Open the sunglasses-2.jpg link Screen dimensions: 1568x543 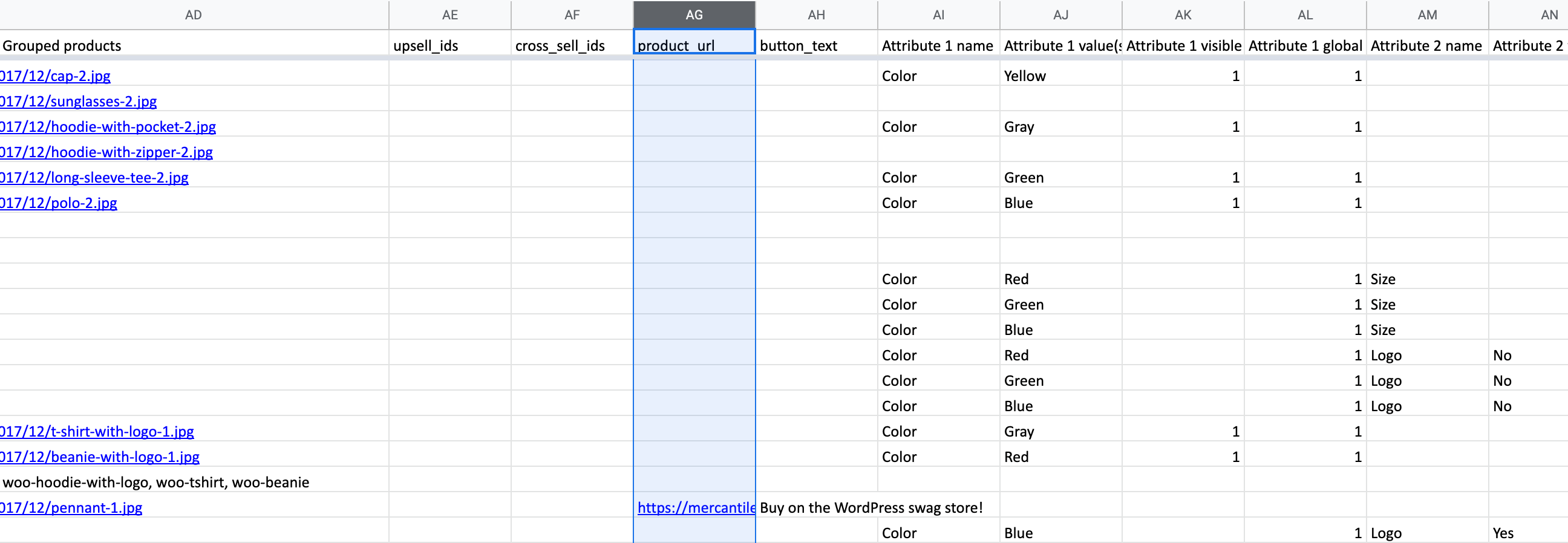(x=79, y=102)
